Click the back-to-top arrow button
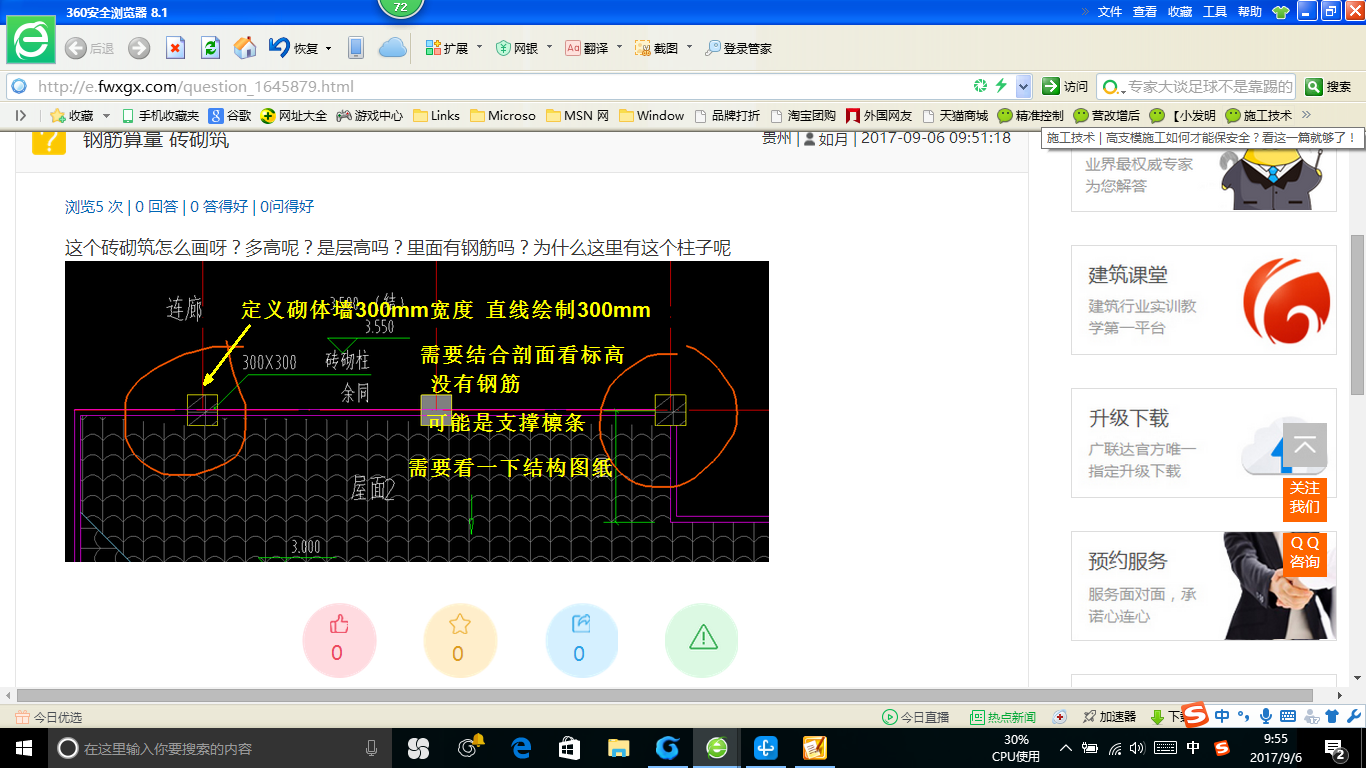This screenshot has height=768, width=1366. 1305,446
